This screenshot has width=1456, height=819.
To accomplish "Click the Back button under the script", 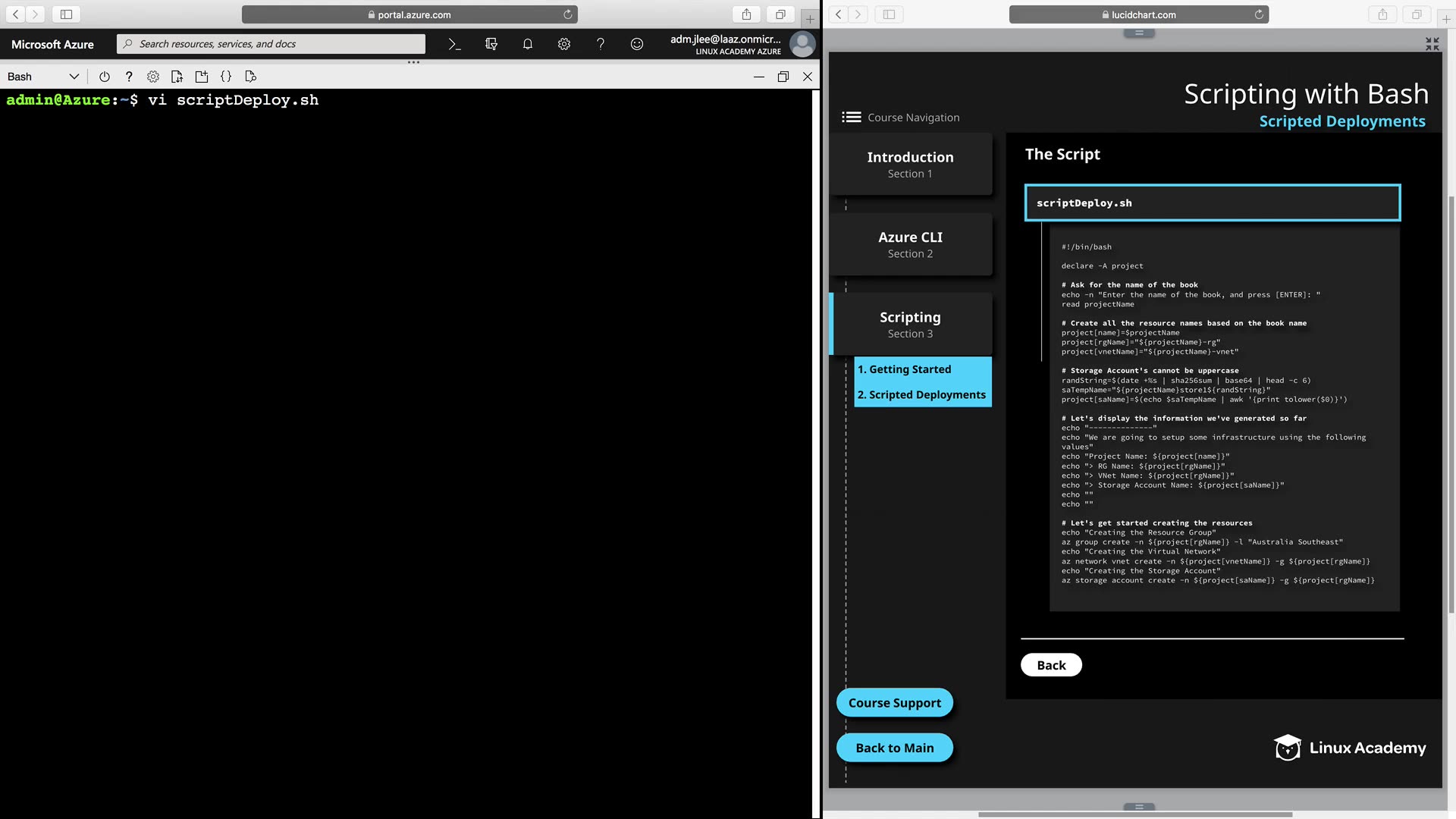I will pyautogui.click(x=1051, y=665).
